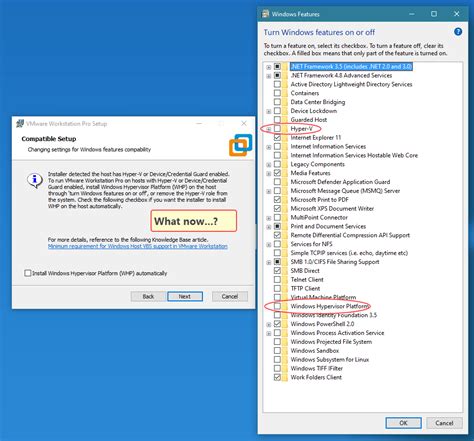Viewport: 474px width, 441px height.
Task: Maximize the Windows Features window
Action: [x=434, y=14]
